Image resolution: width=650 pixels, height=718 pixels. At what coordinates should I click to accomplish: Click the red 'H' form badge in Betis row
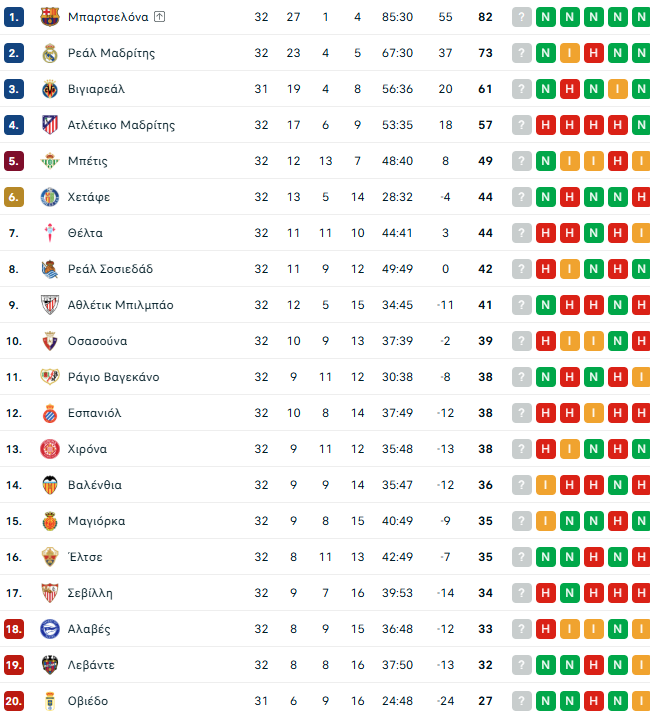point(617,161)
